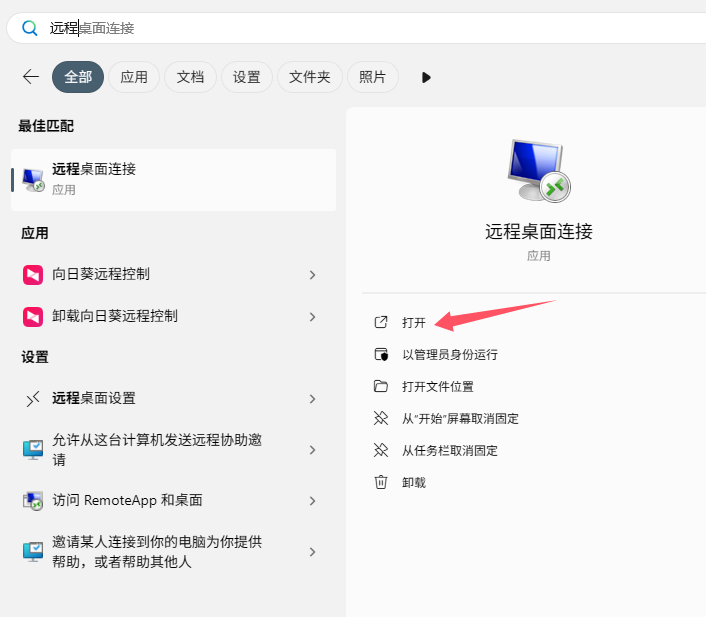Click the 远程桌面连接 icon in best match
Image resolution: width=706 pixels, height=617 pixels.
point(33,180)
